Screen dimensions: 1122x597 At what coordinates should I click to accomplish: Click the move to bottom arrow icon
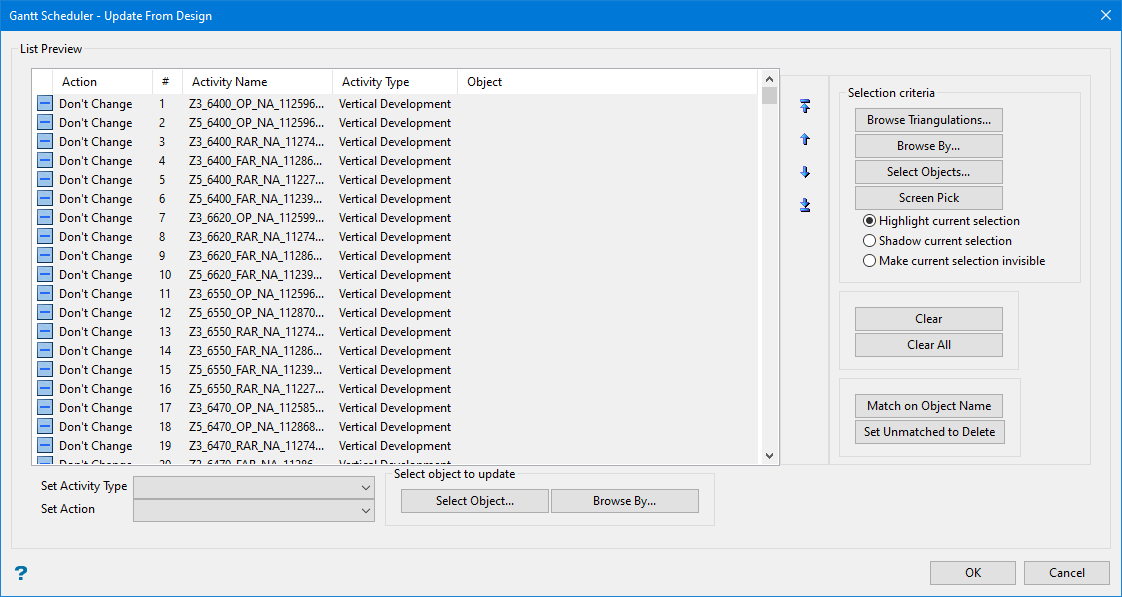point(805,205)
